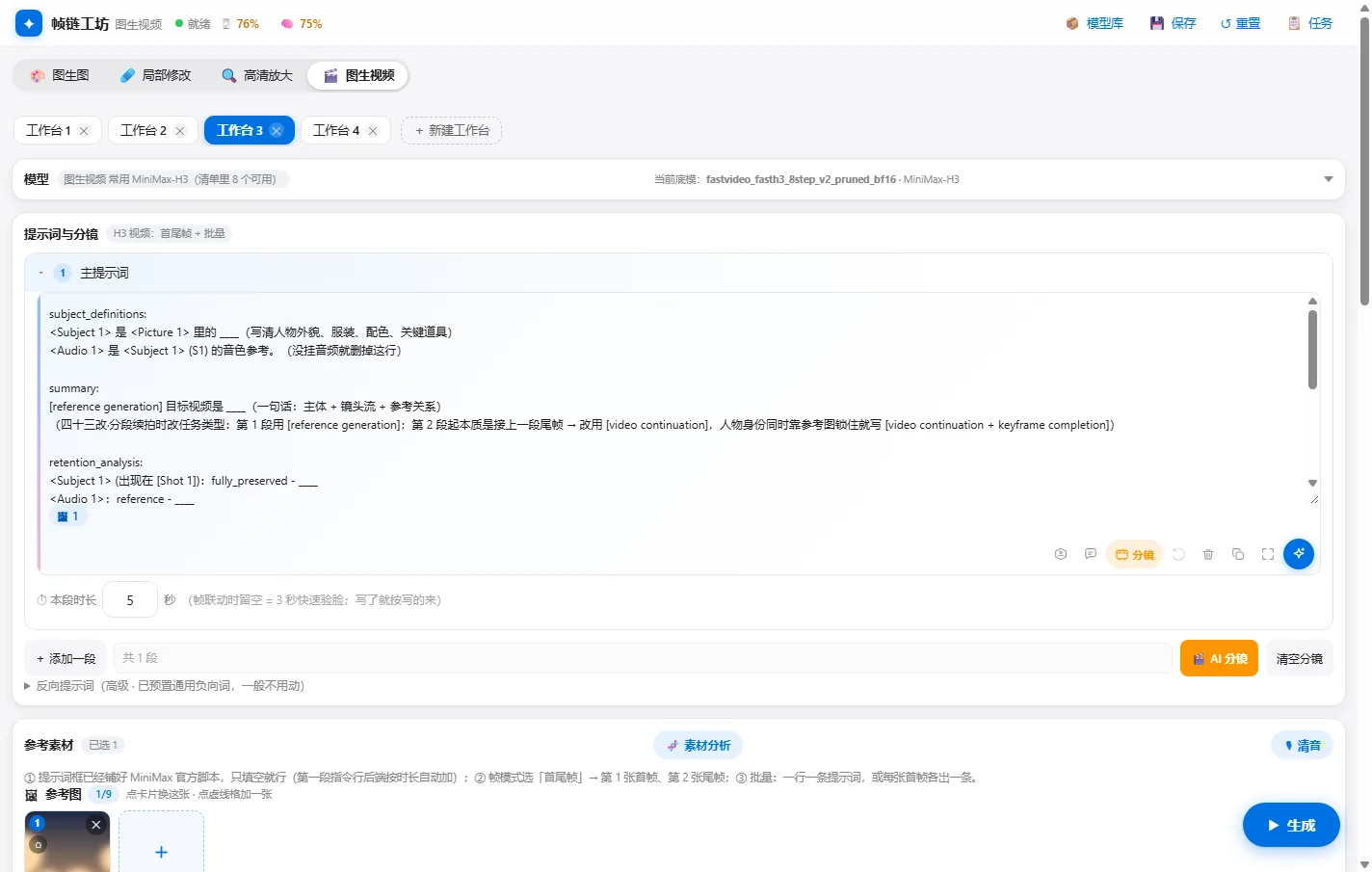The width and height of the screenshot is (1372, 872).
Task: Click the reference image 1 thumbnail
Action: tap(67, 842)
